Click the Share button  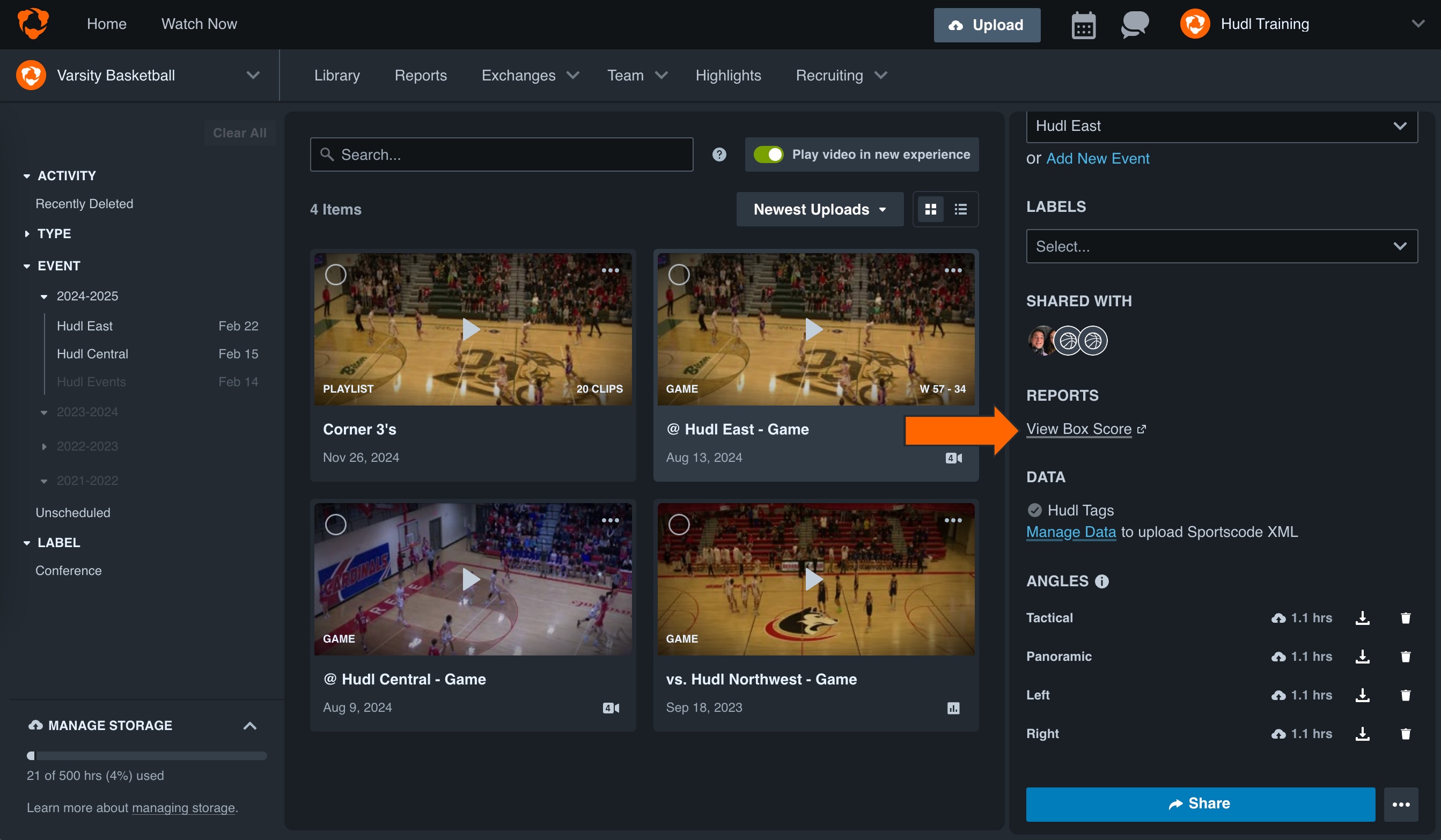click(1201, 804)
